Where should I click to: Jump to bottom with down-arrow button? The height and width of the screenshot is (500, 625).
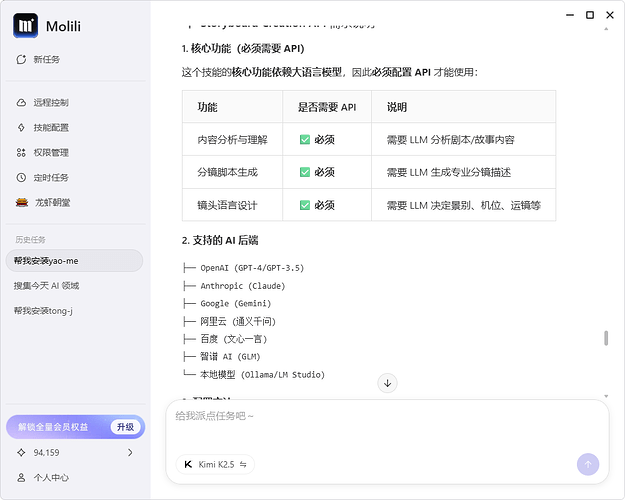387,383
